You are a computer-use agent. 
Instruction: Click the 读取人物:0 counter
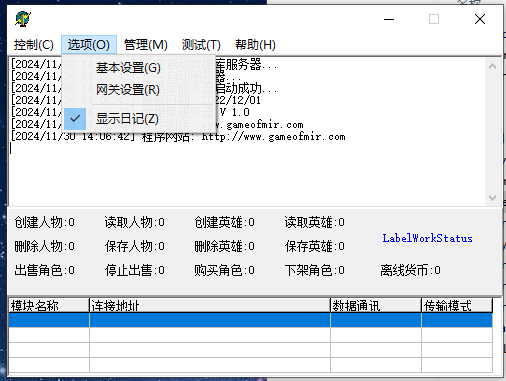click(x=135, y=222)
